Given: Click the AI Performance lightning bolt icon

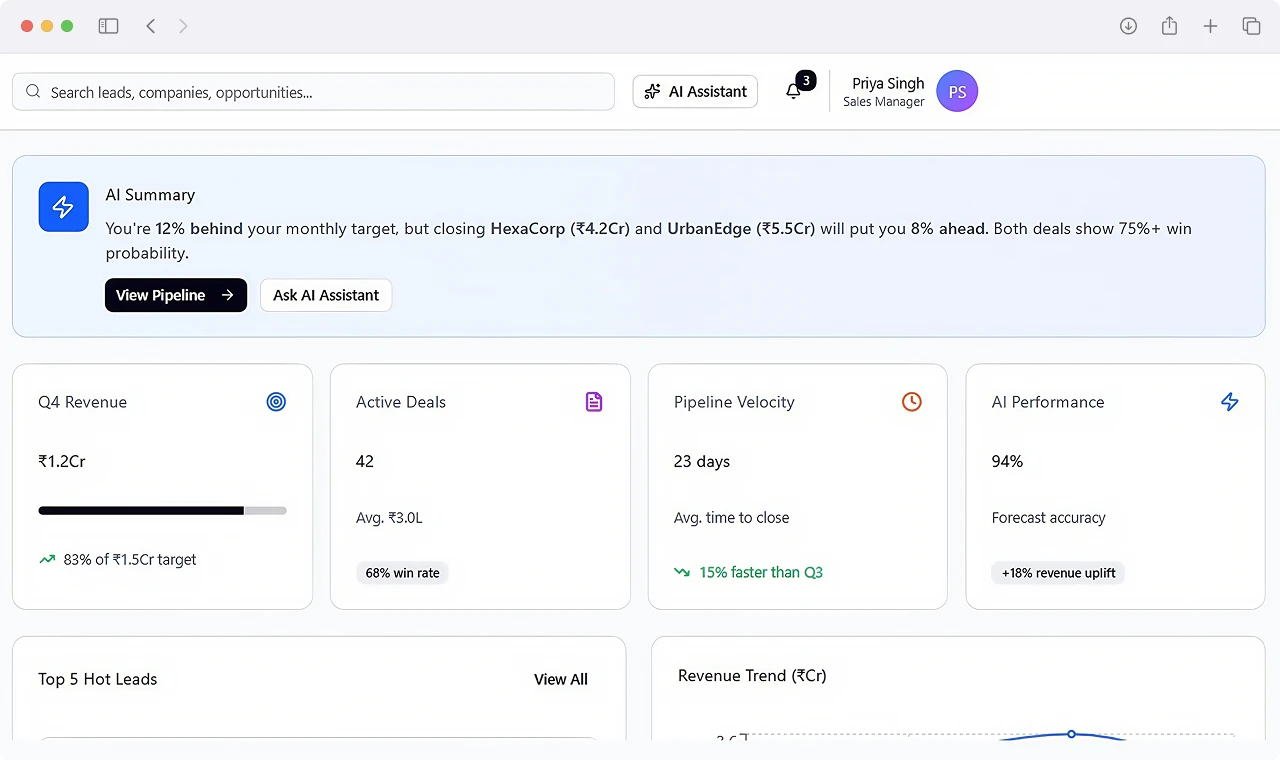Looking at the screenshot, I should [x=1230, y=402].
